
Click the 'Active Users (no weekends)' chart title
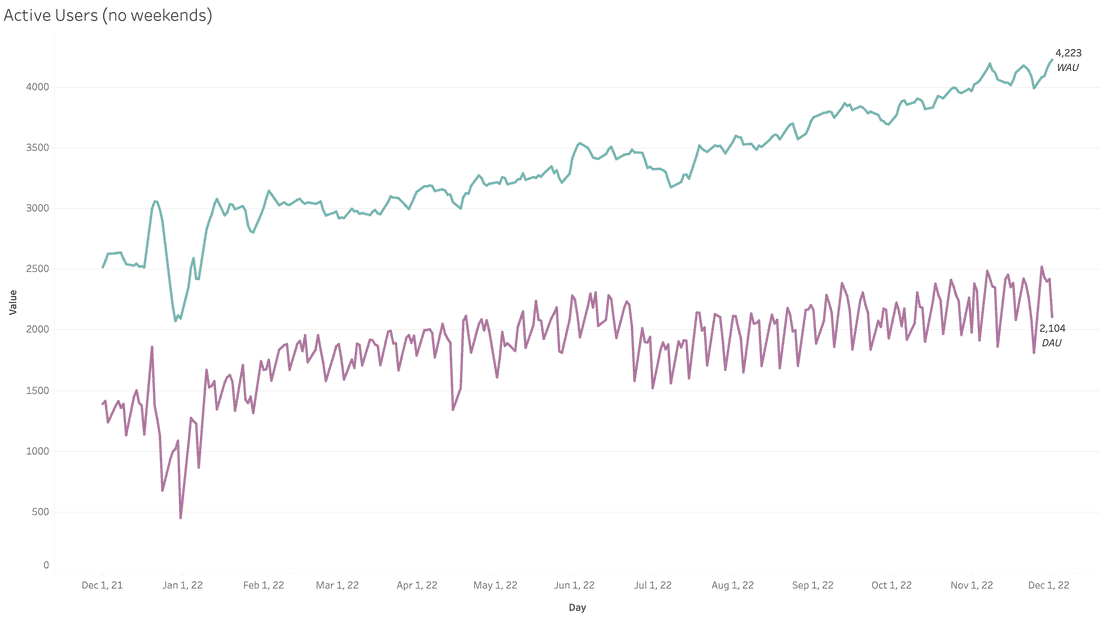coord(108,16)
